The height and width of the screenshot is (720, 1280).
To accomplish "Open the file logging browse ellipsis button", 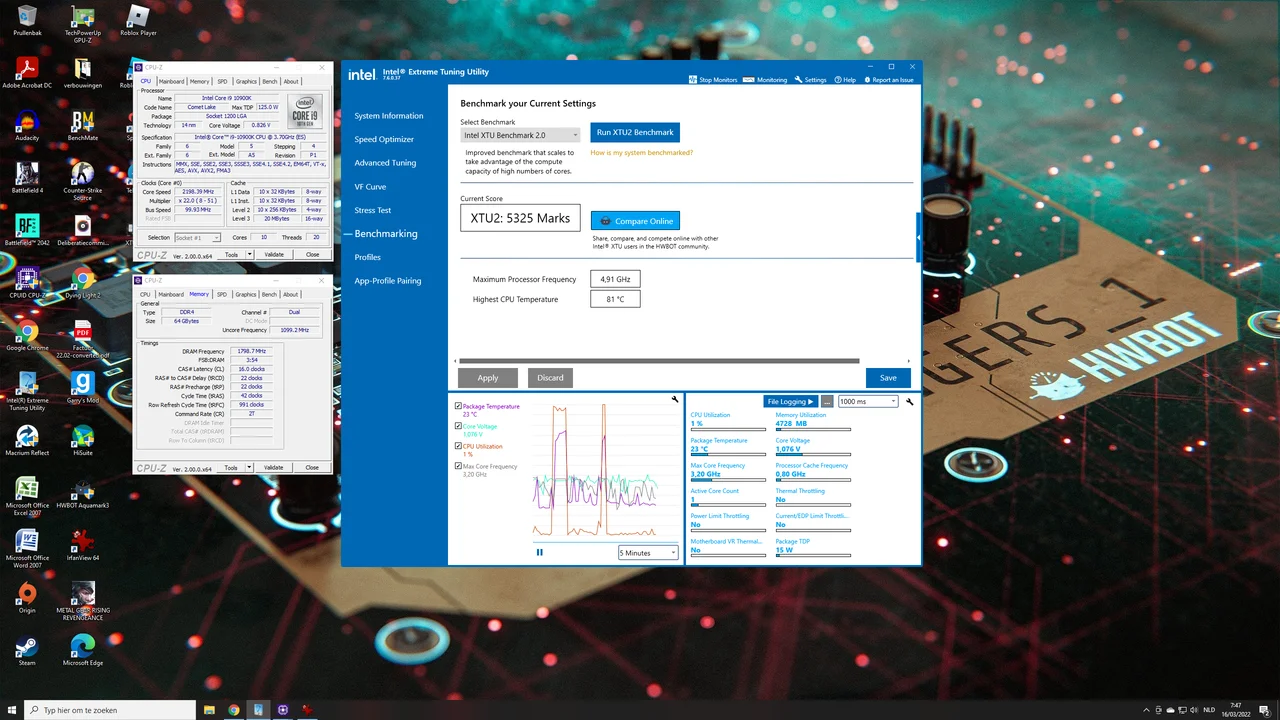I will click(x=827, y=401).
